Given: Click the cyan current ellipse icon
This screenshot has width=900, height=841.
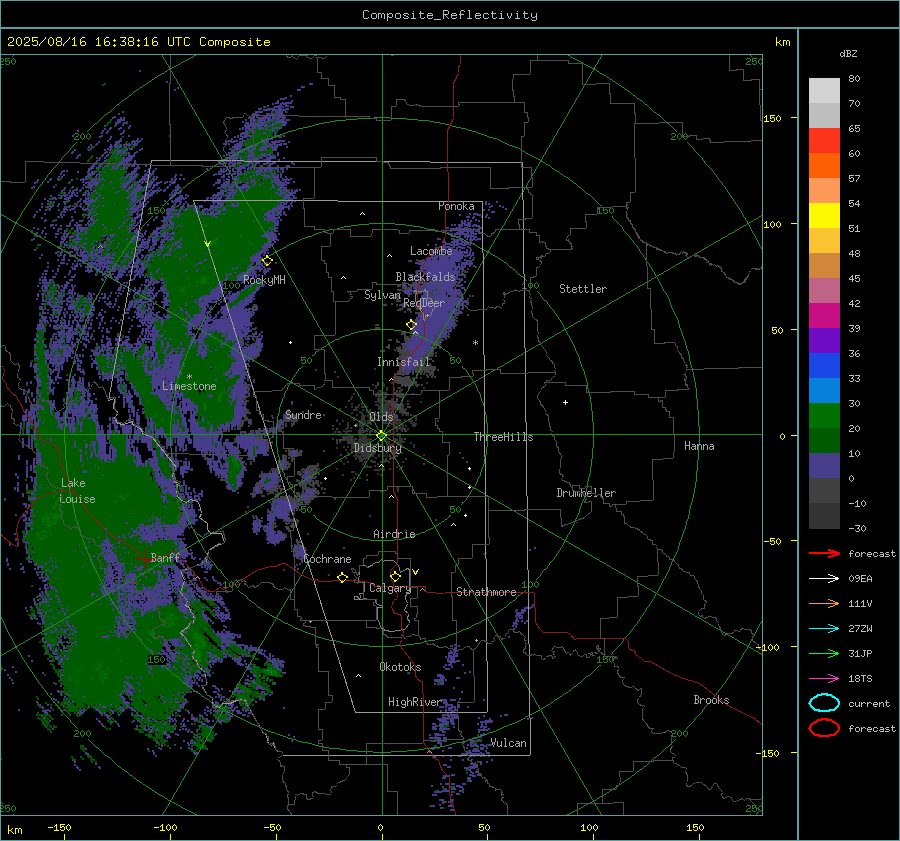Looking at the screenshot, I should (x=824, y=703).
